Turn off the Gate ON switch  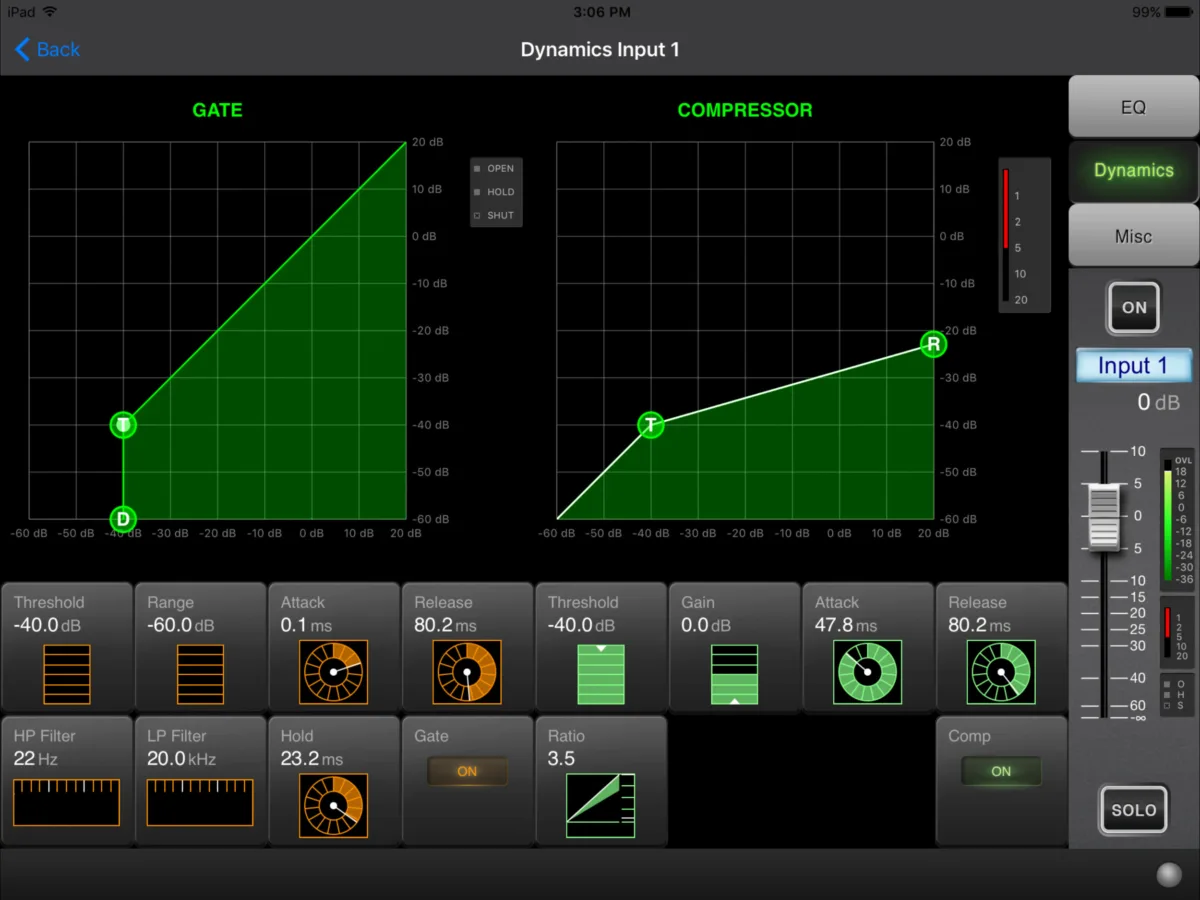[x=467, y=771]
